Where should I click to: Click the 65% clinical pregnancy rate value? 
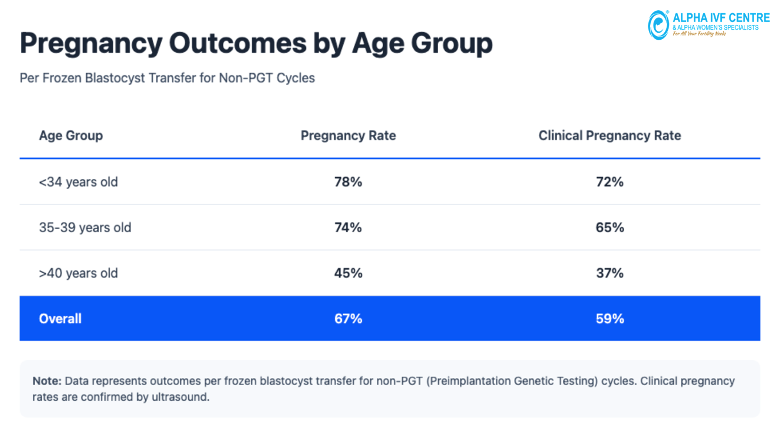610,228
